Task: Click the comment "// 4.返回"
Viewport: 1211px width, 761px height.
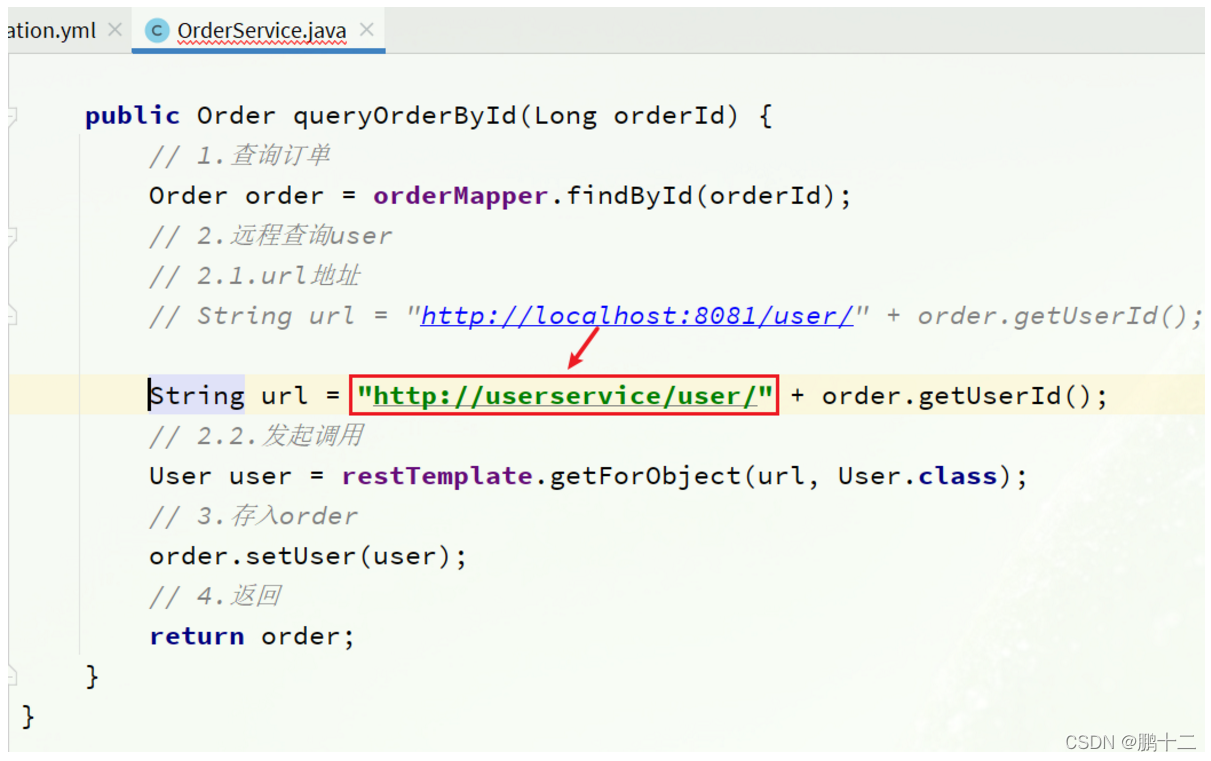Action: 215,596
